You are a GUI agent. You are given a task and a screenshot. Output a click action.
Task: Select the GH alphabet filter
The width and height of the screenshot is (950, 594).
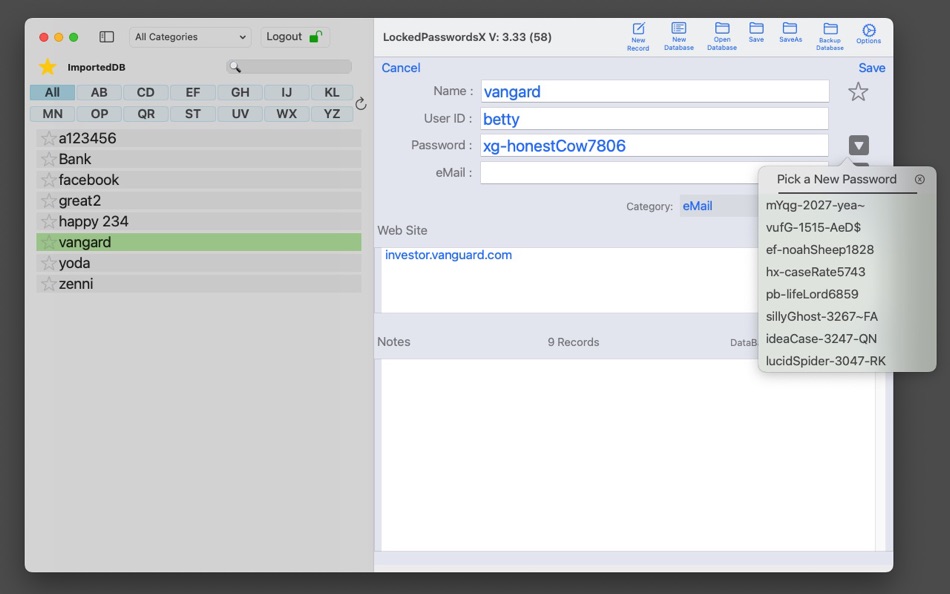(240, 93)
